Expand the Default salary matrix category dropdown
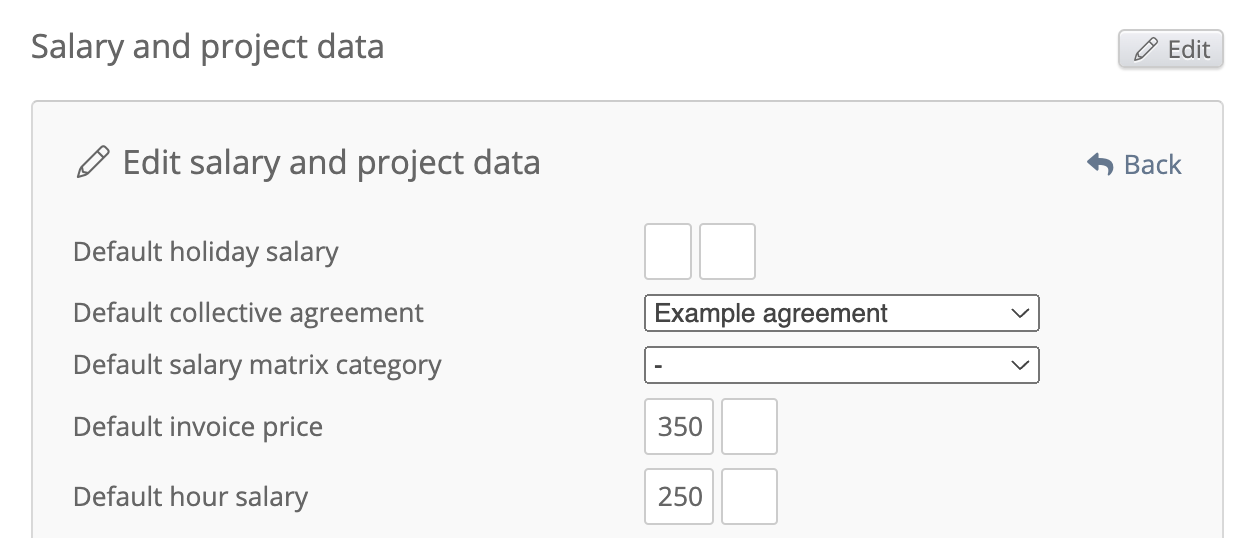 (x=841, y=365)
